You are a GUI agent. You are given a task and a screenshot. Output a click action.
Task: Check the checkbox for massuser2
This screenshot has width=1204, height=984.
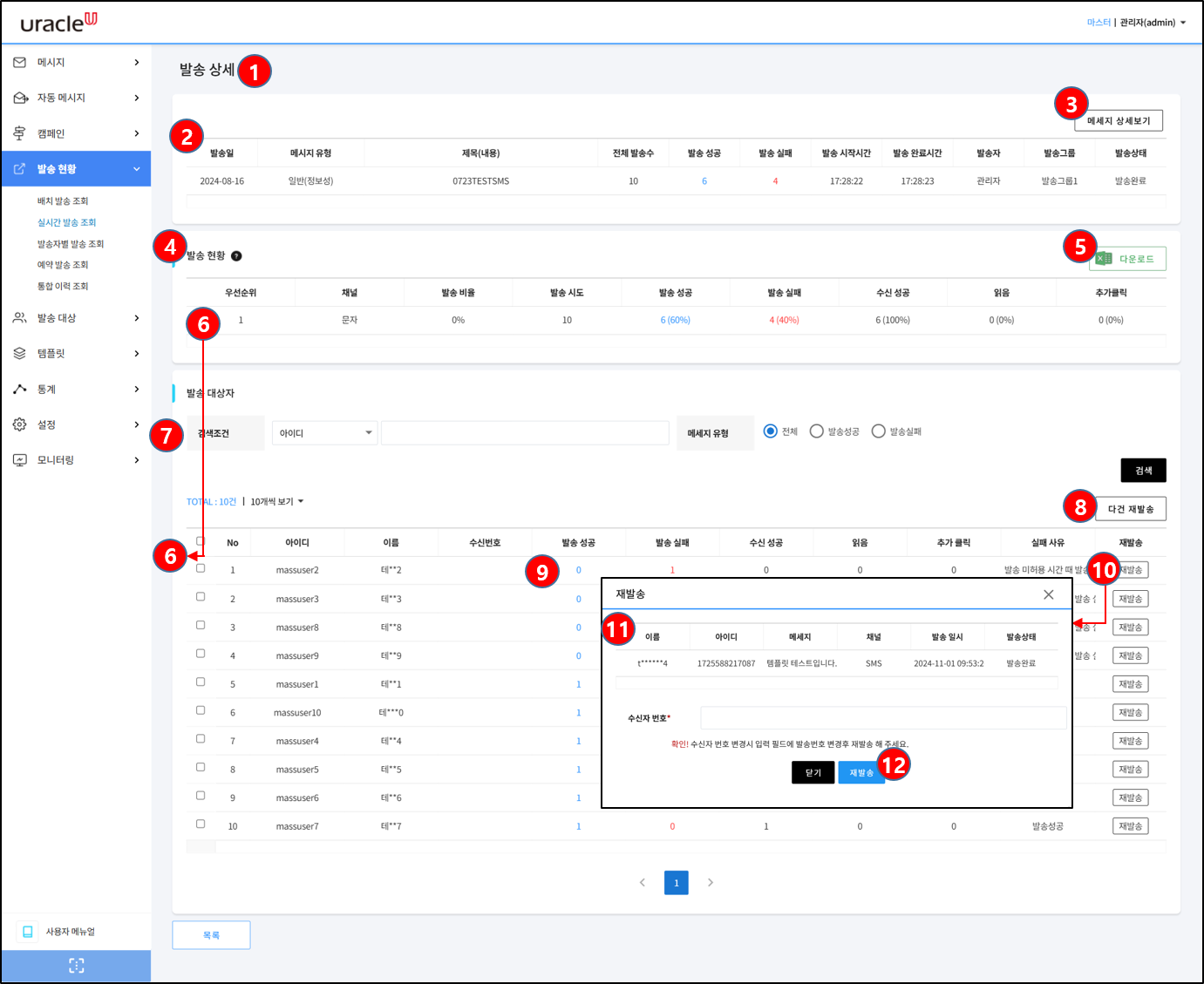click(x=201, y=568)
